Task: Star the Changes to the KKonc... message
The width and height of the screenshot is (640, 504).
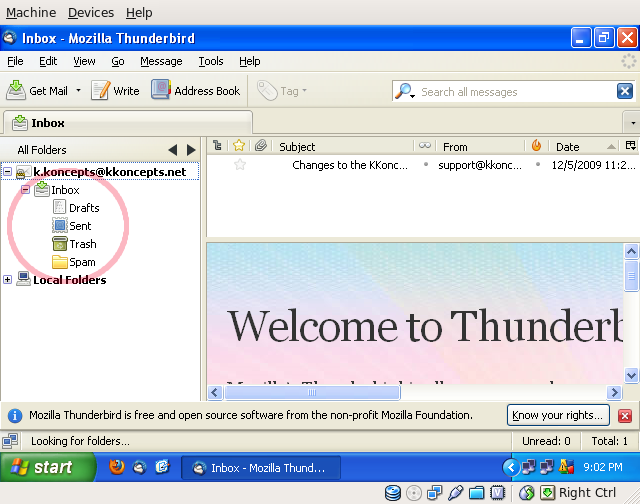Action: (x=240, y=165)
